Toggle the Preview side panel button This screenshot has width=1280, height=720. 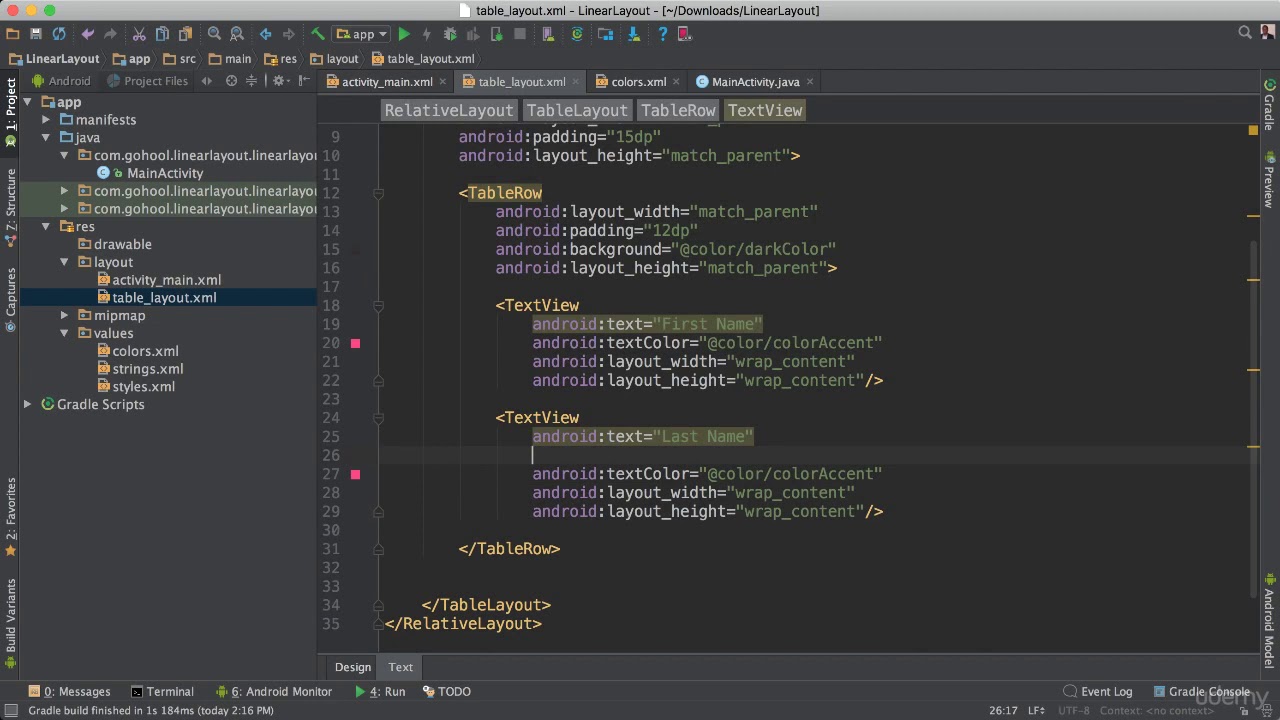pos(1269,180)
